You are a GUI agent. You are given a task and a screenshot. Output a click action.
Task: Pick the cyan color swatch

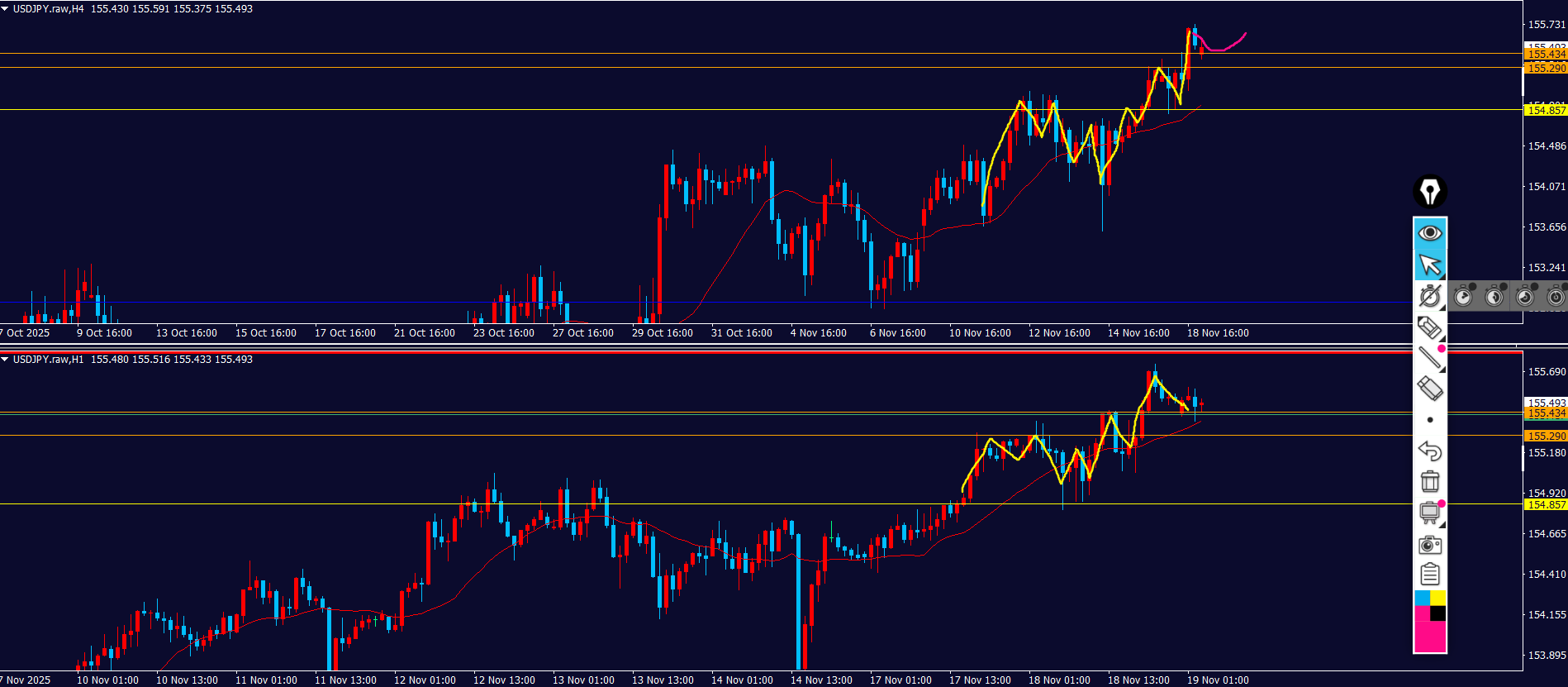point(1422,598)
